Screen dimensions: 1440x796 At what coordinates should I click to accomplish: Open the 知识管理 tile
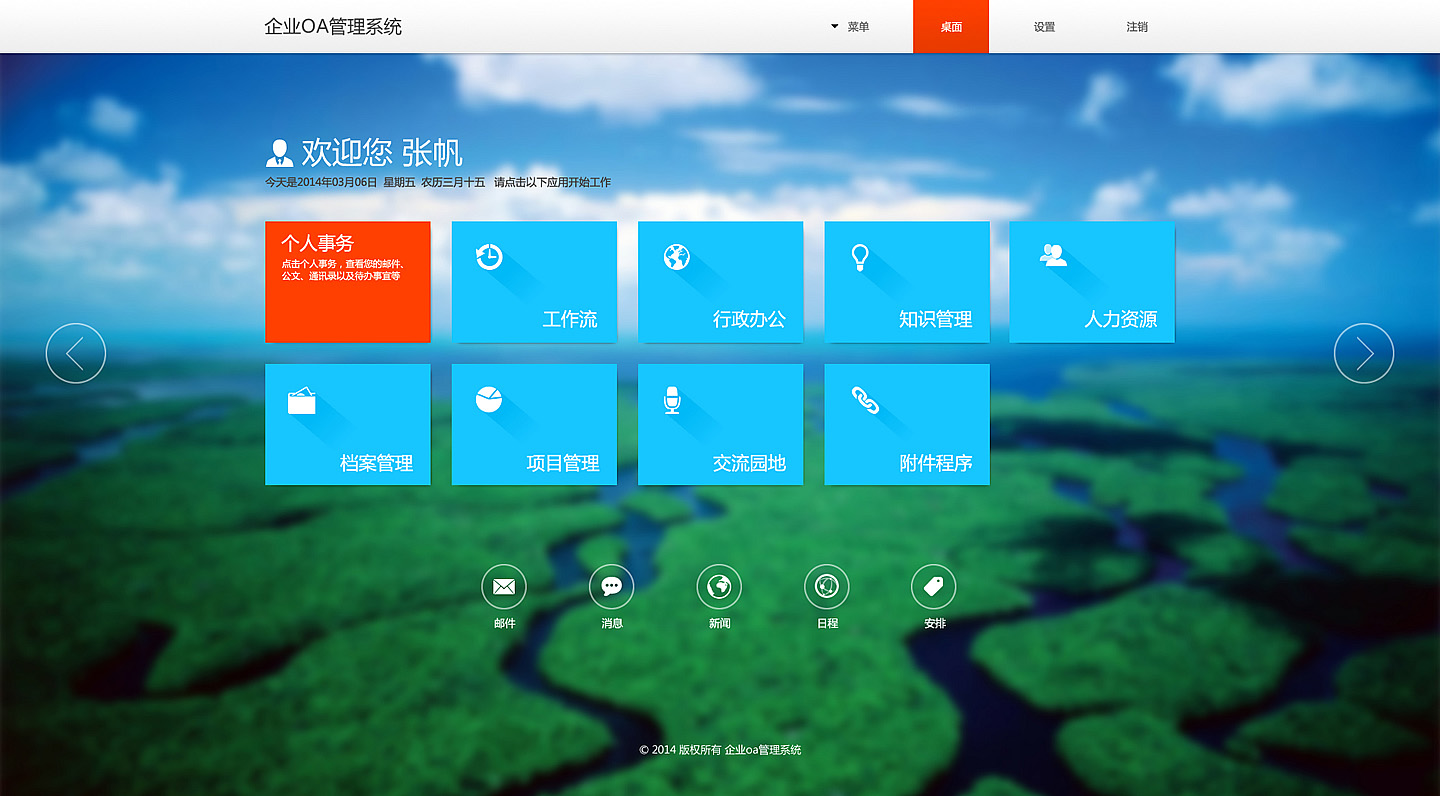[907, 282]
